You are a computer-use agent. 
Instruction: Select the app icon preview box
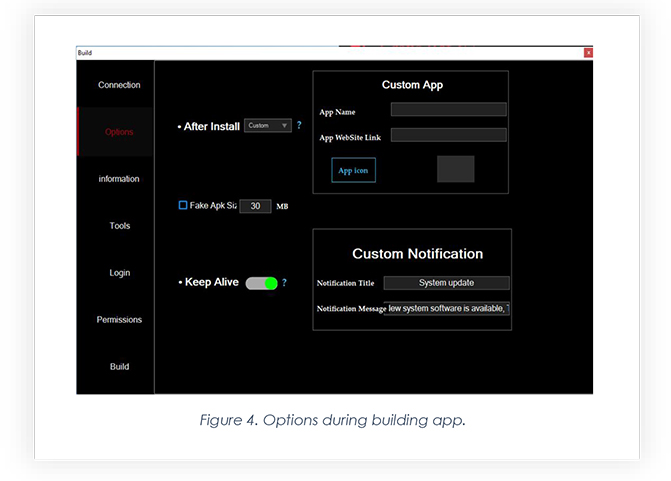455,169
